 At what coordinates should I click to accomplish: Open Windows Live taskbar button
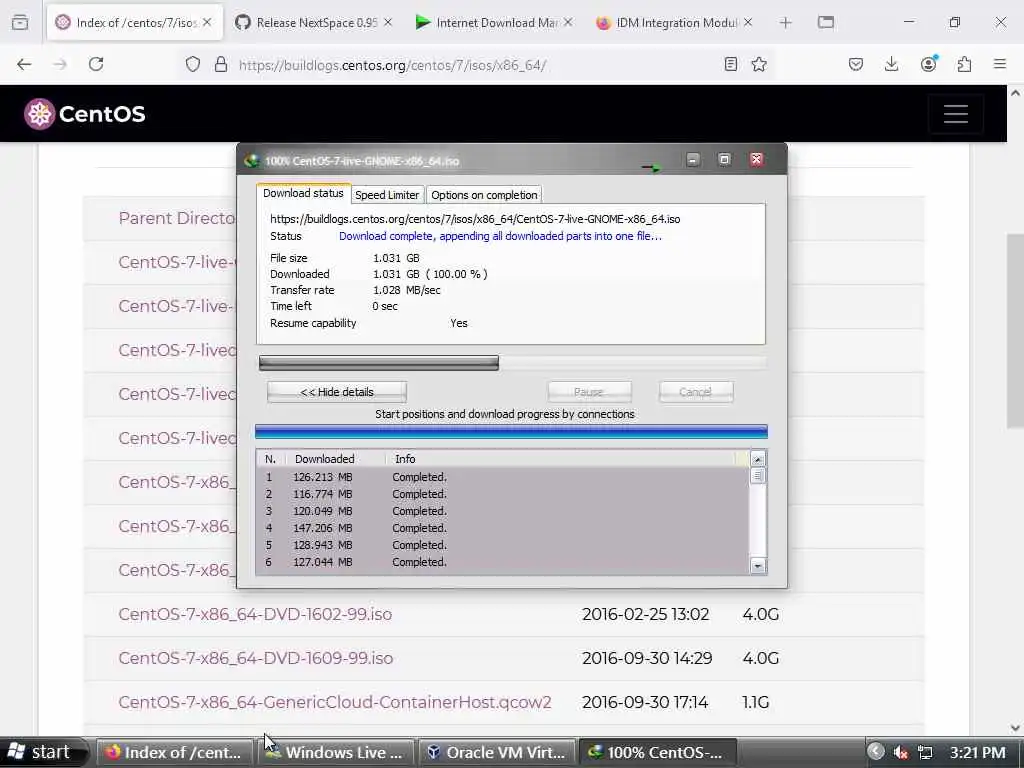337,752
